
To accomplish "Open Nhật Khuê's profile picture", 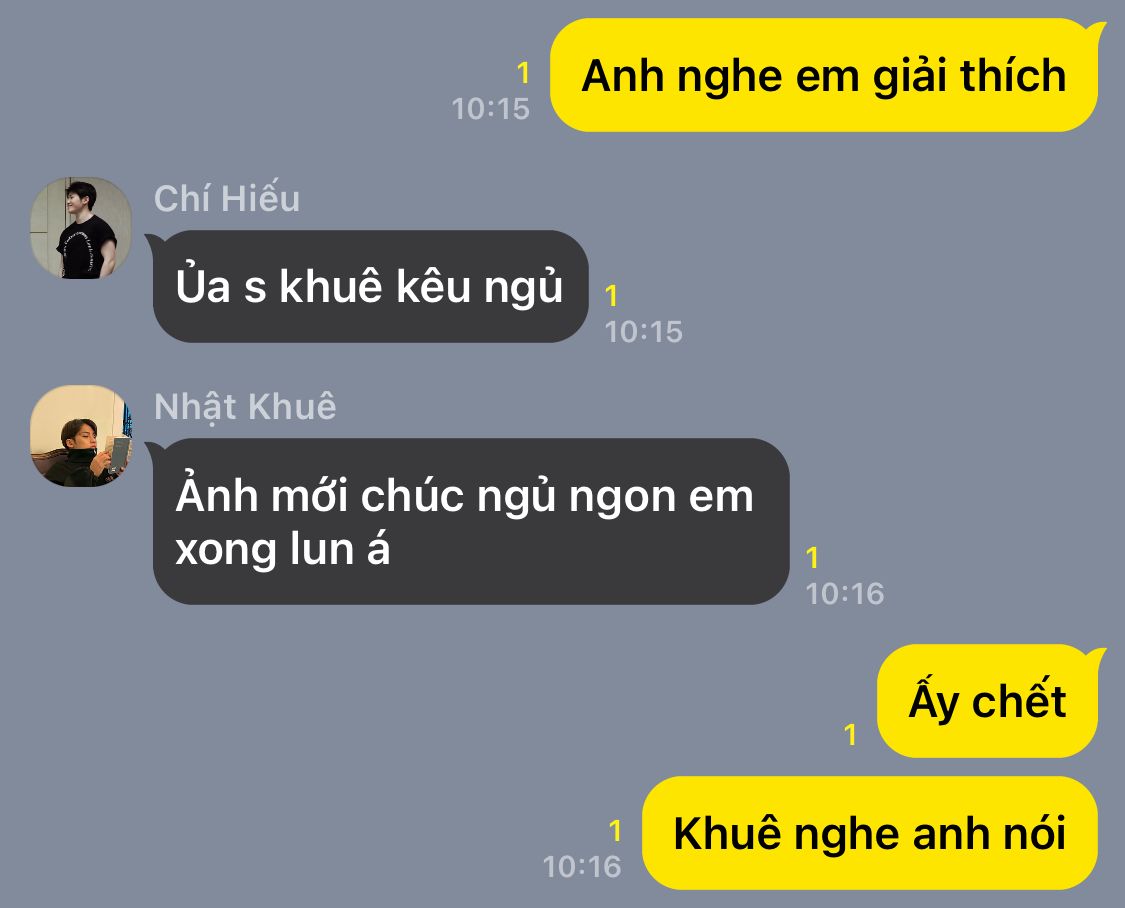I will pyautogui.click(x=81, y=436).
